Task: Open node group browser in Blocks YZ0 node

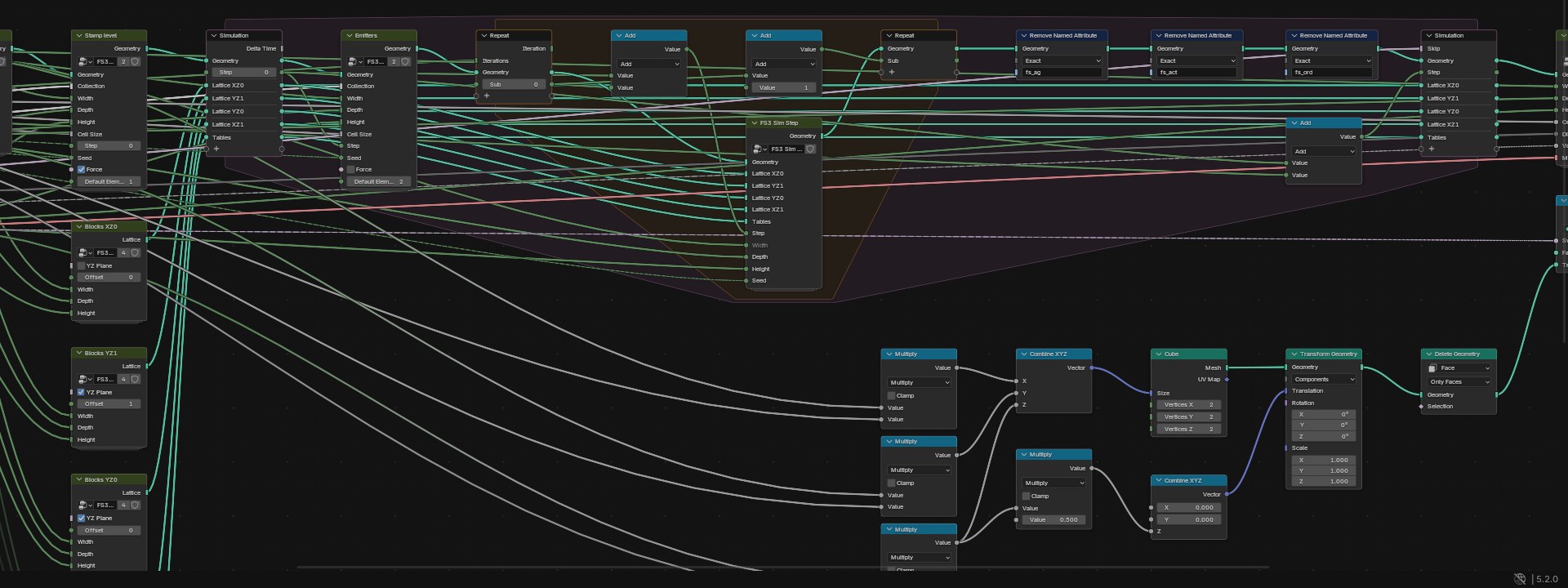Action: (84, 506)
